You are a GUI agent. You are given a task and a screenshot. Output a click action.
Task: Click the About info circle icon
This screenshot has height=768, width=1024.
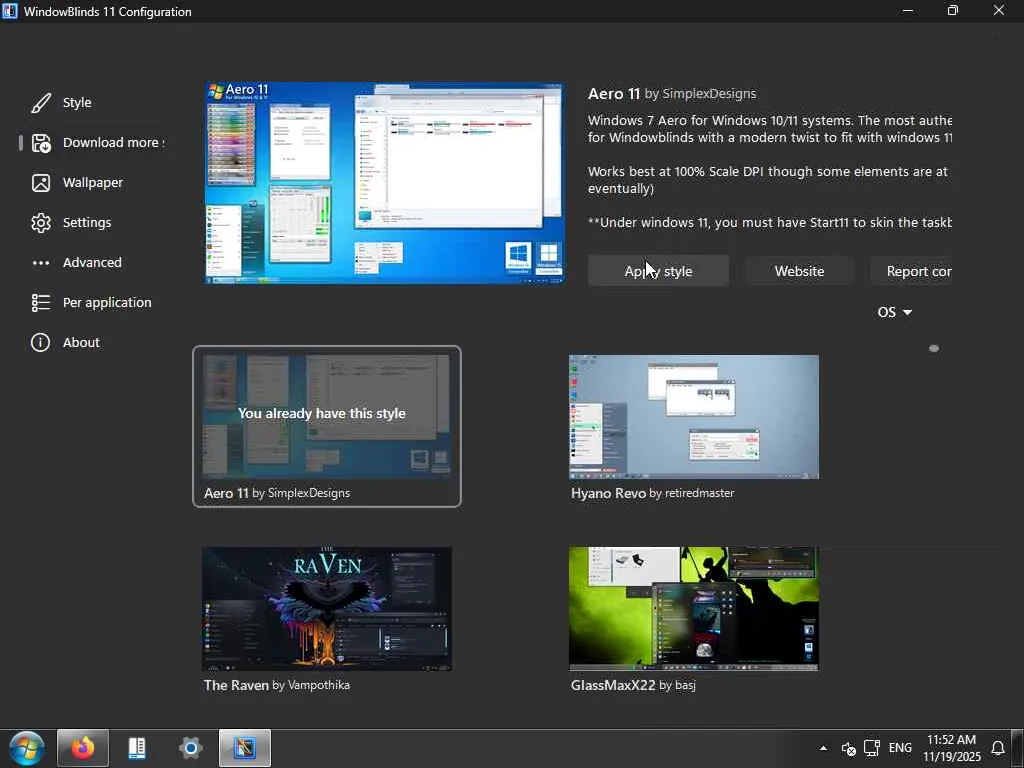tap(40, 342)
